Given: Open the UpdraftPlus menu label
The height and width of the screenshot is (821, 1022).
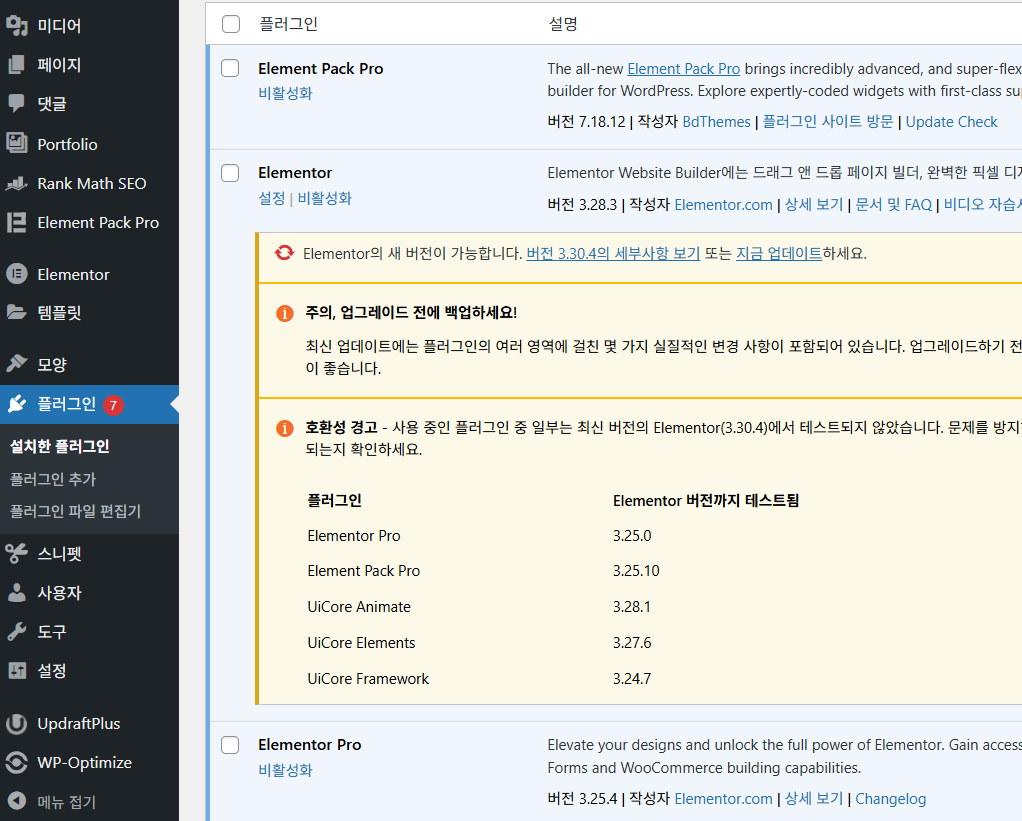Looking at the screenshot, I should point(79,724).
